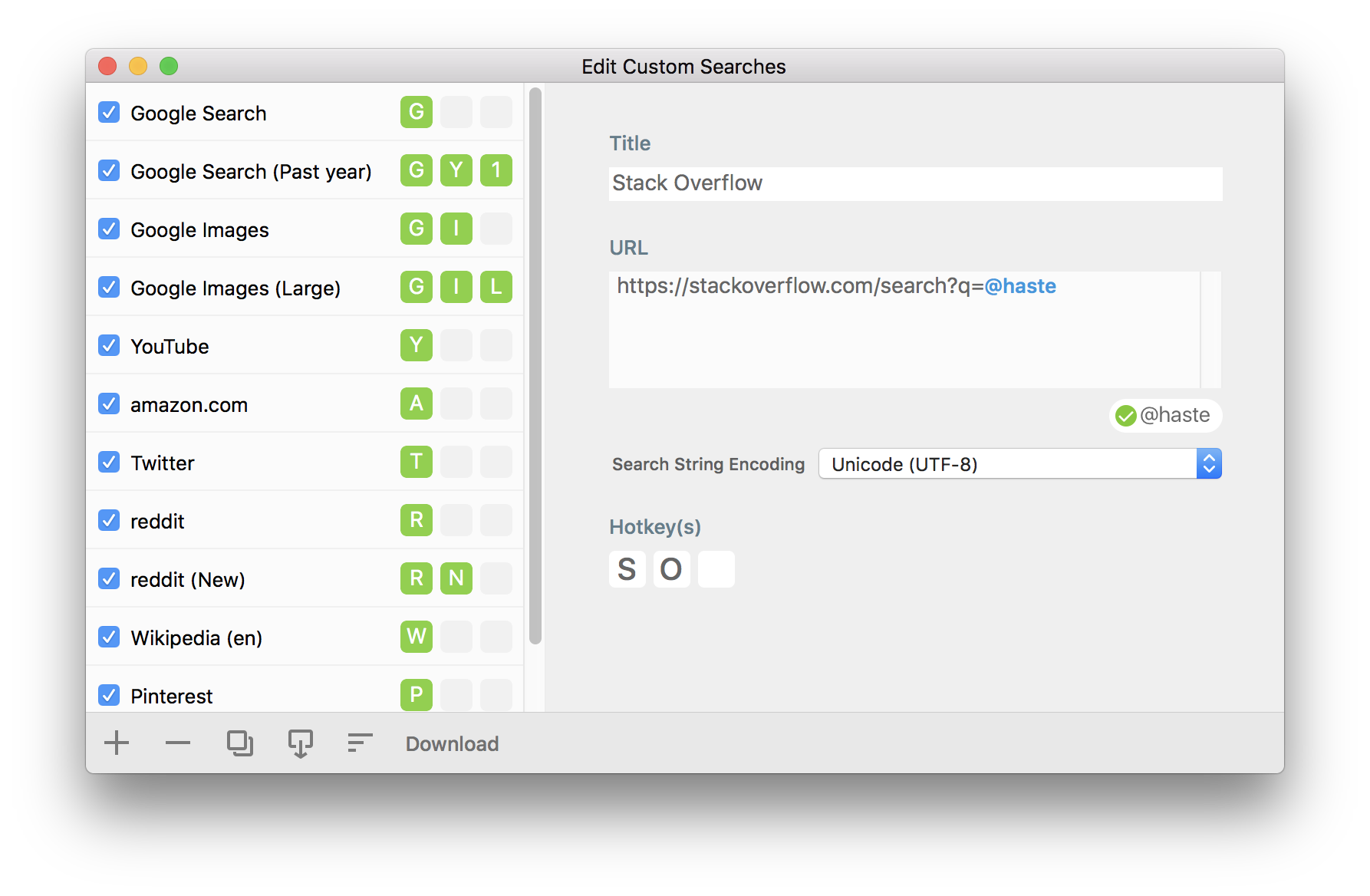
Task: Duplicate the selected search entry
Action: (x=240, y=743)
